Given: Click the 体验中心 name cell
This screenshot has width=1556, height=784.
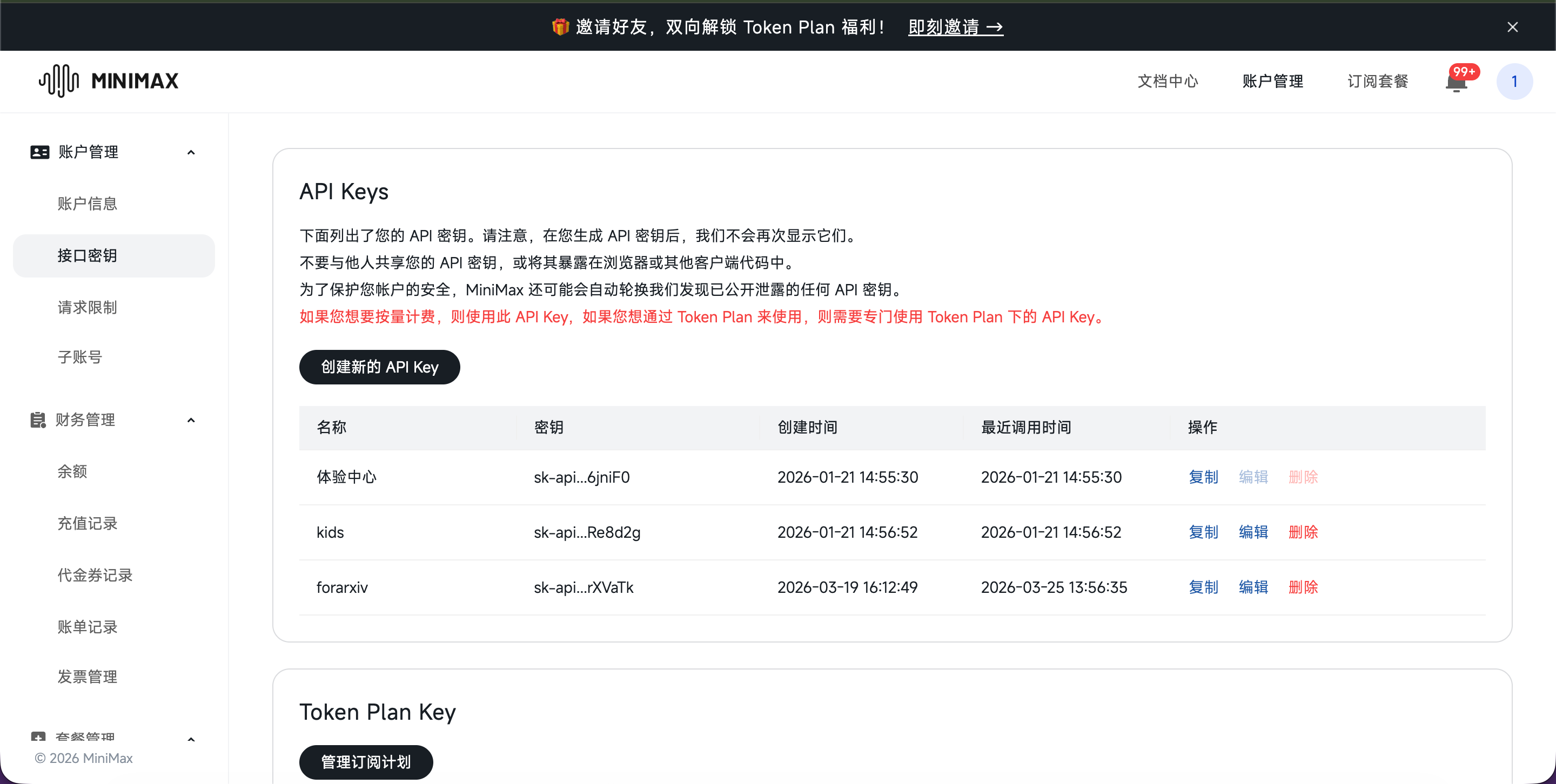Looking at the screenshot, I should tap(347, 477).
